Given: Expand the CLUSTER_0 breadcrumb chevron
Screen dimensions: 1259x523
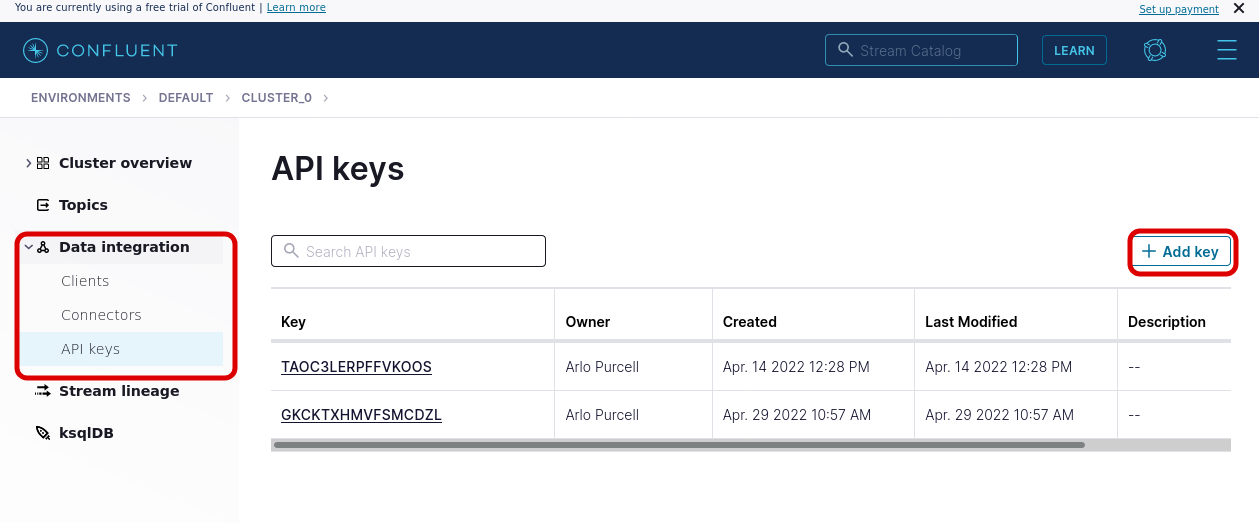Looking at the screenshot, I should point(326,98).
